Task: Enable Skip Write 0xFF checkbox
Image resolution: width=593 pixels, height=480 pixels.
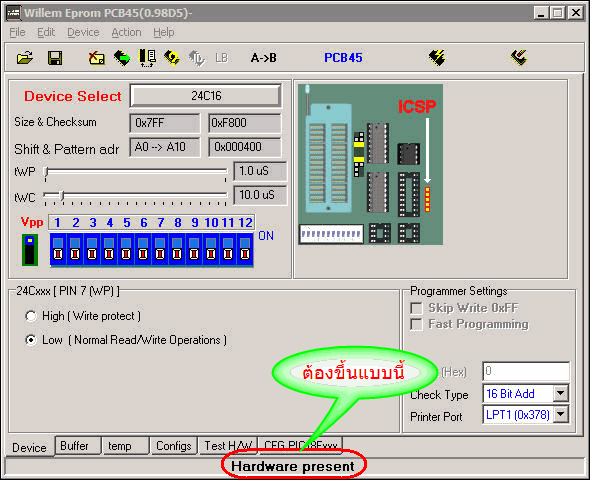Action: (416, 308)
